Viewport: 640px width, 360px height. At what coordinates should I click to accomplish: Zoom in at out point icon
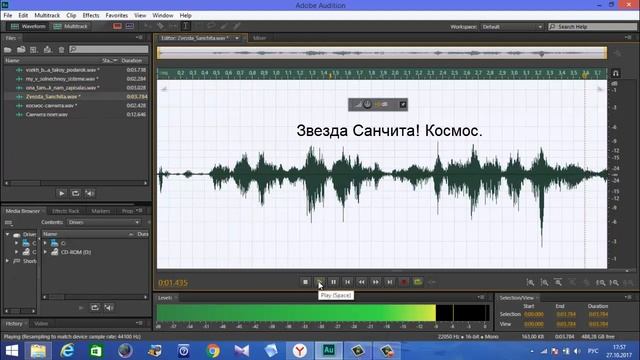pos(614,282)
